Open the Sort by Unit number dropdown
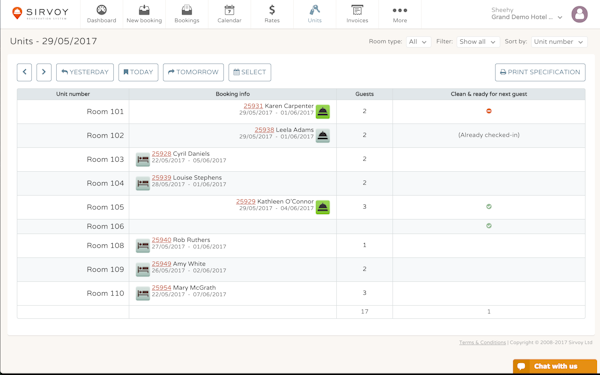 [559, 42]
